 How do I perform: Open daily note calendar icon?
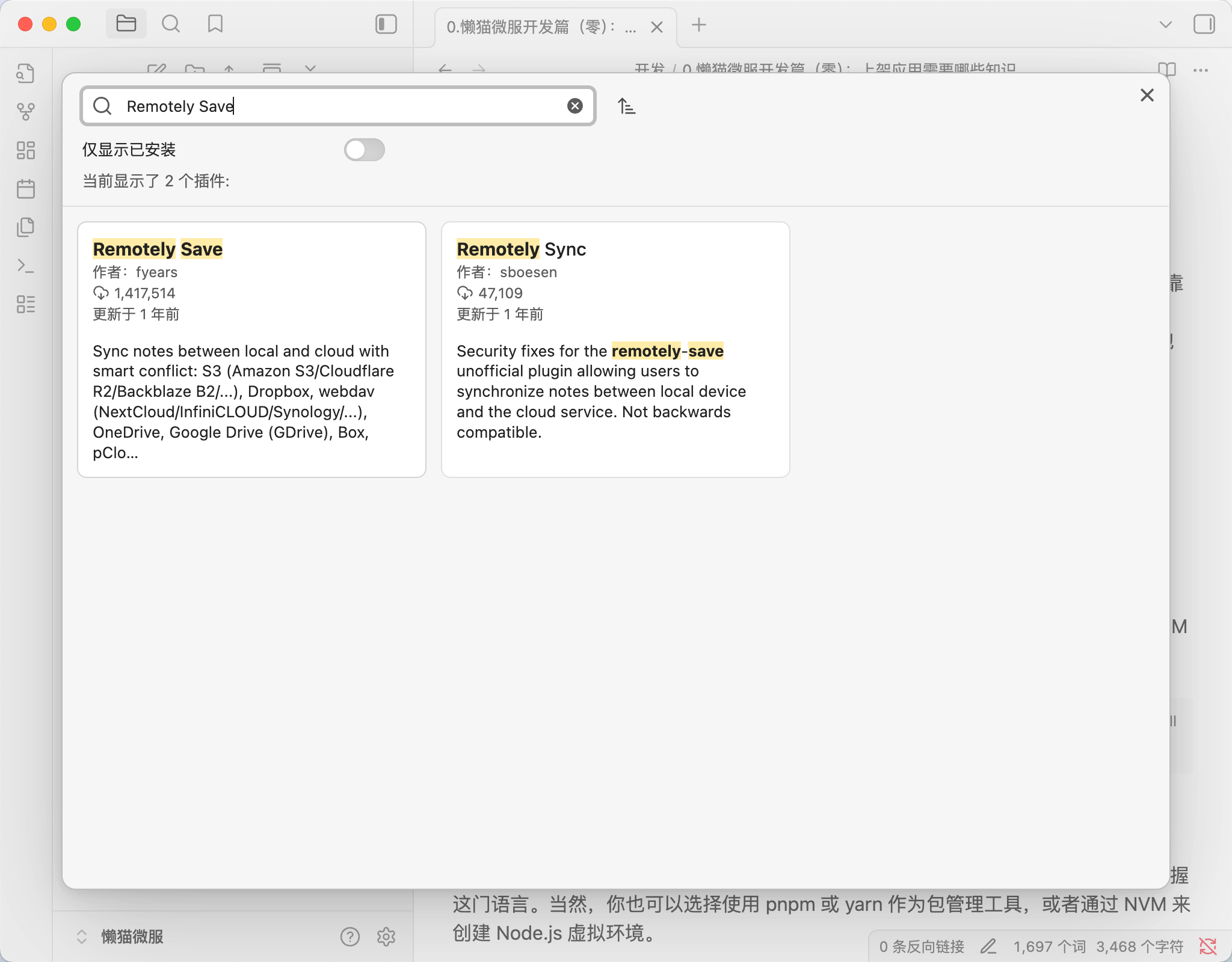pos(26,189)
